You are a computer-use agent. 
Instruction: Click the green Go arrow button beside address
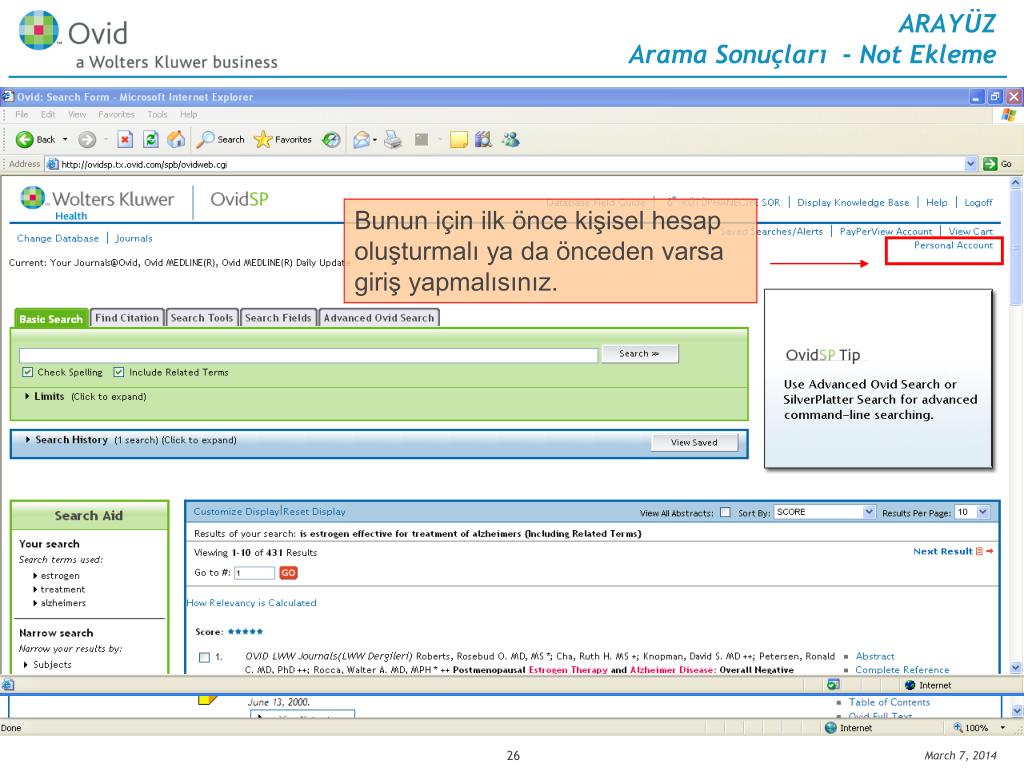click(x=990, y=164)
